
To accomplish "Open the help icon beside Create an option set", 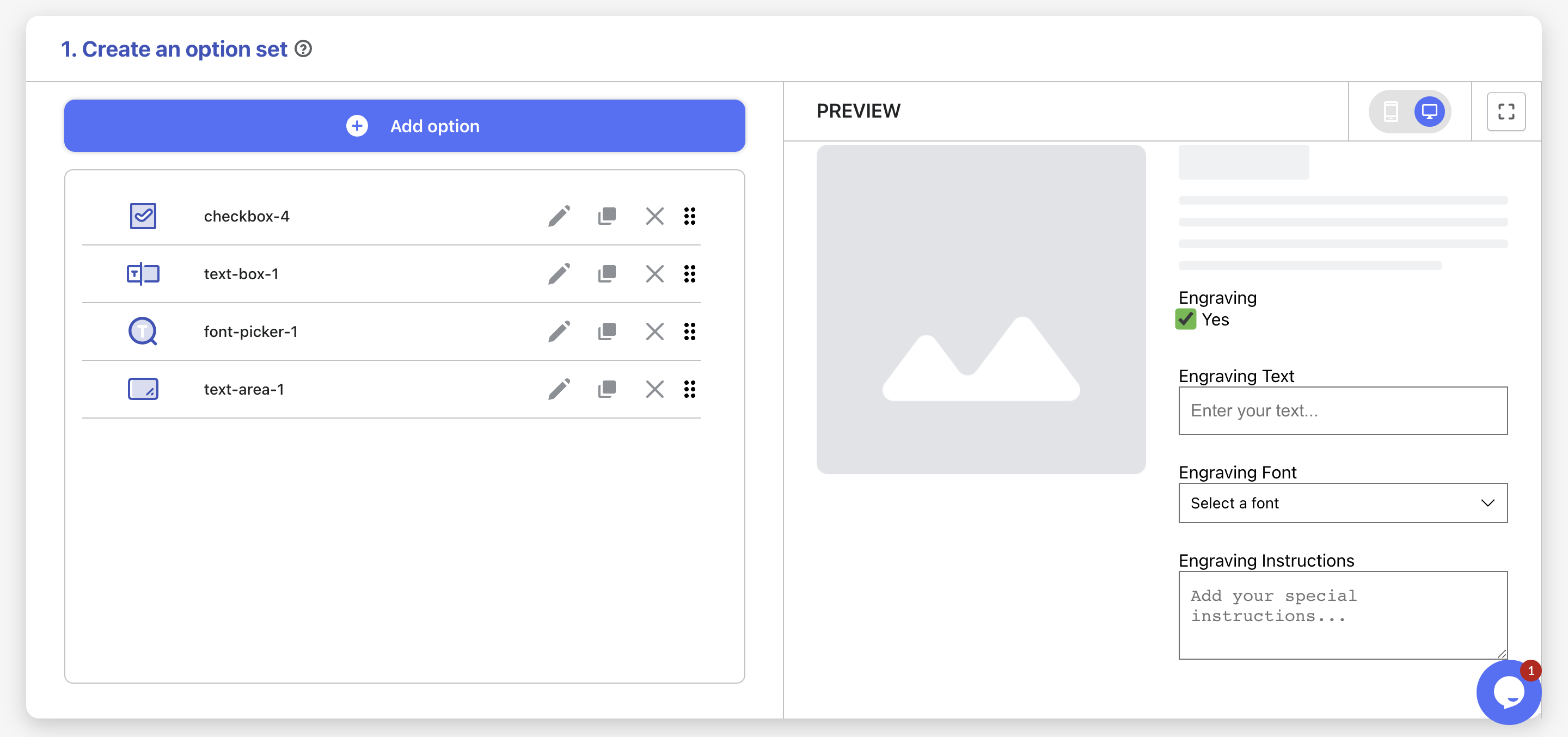I will (x=303, y=48).
